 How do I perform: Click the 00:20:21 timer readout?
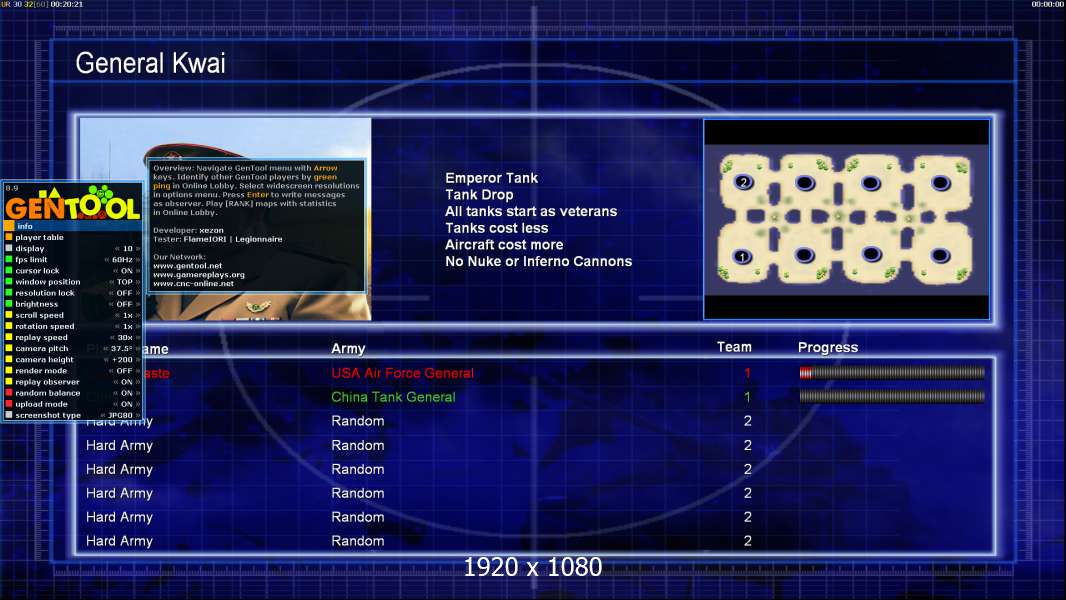point(67,4)
